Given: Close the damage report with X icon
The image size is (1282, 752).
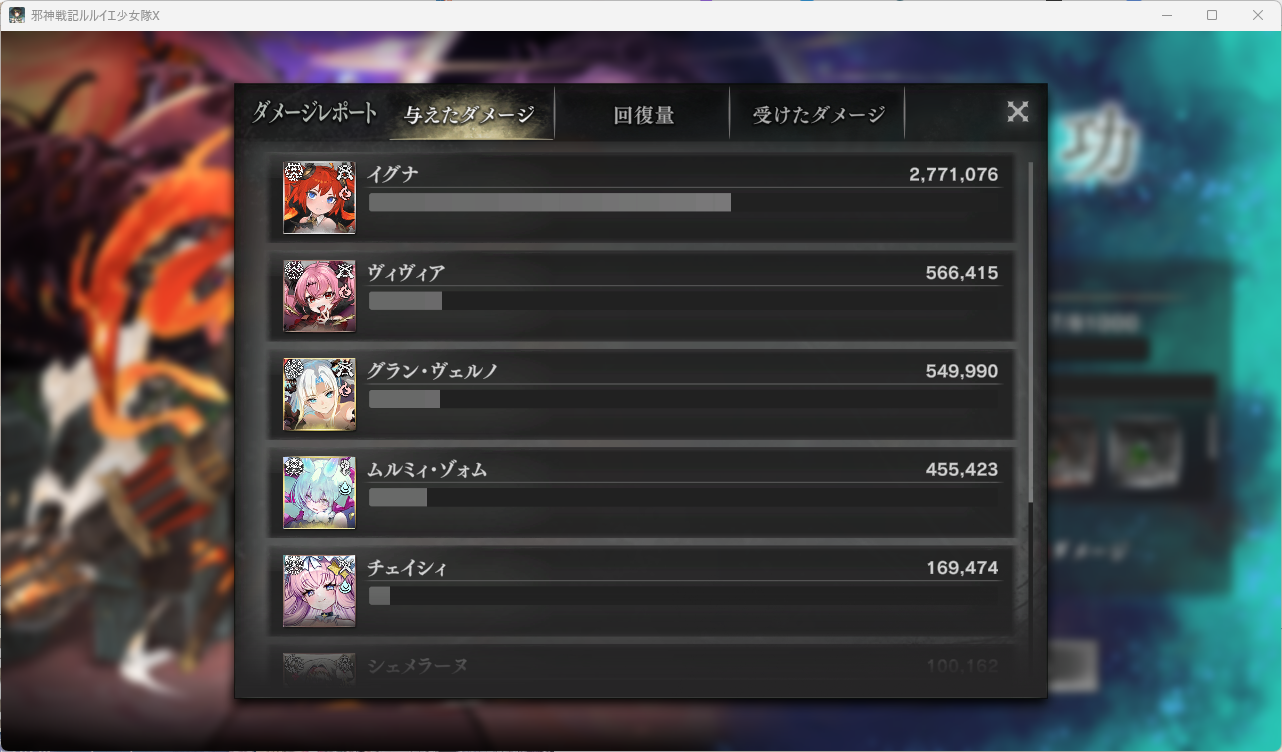Looking at the screenshot, I should (1017, 112).
